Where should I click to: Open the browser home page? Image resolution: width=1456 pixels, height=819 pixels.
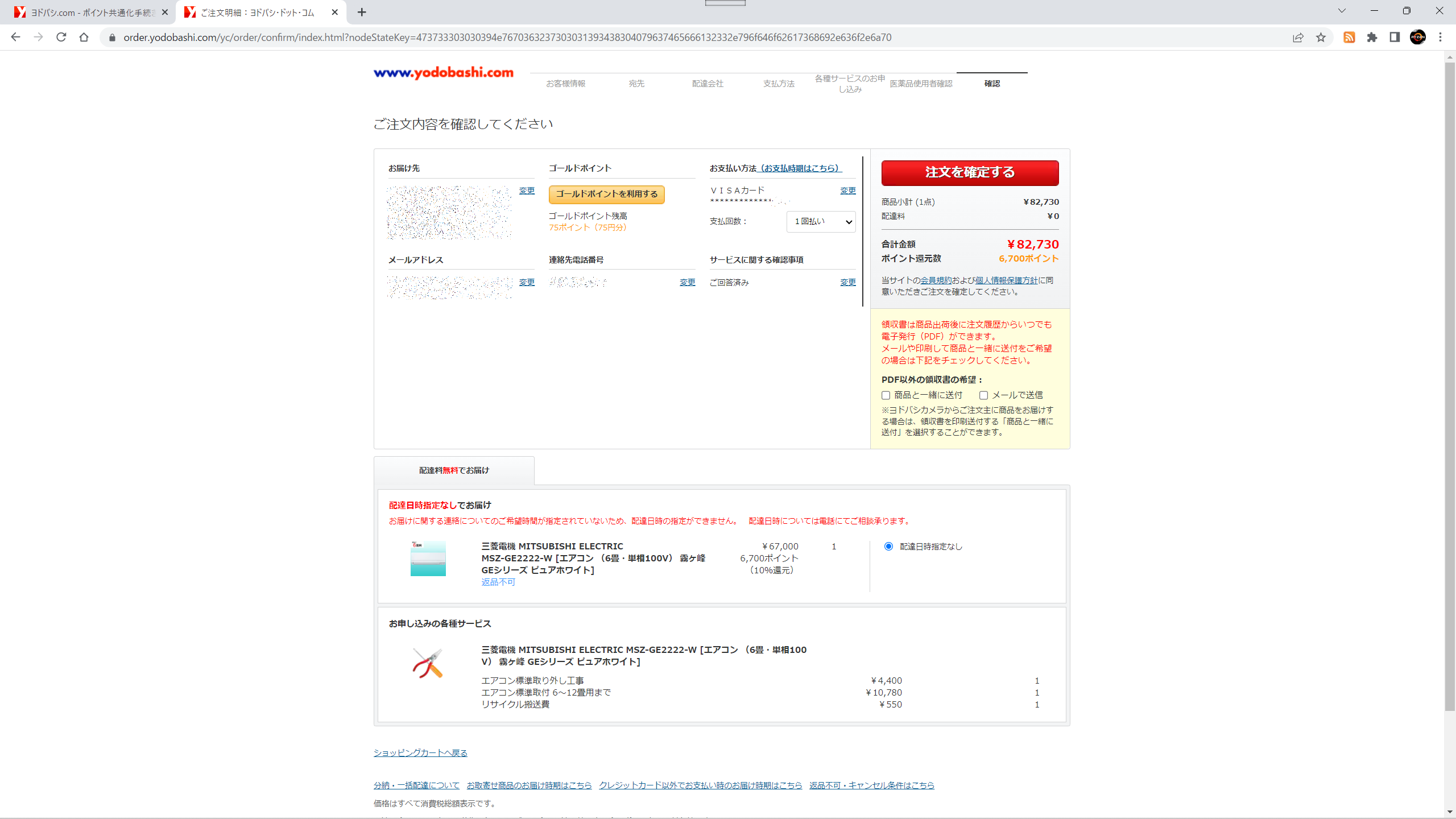(84, 38)
